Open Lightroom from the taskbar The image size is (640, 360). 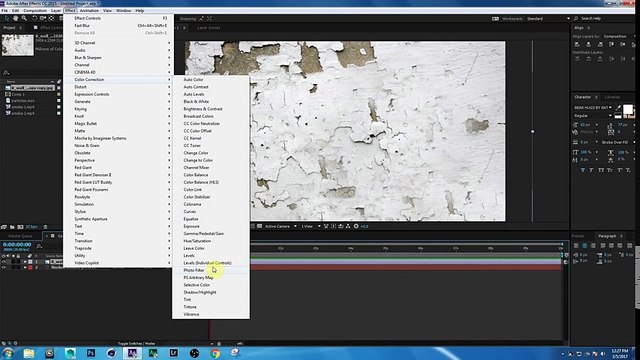(173, 353)
